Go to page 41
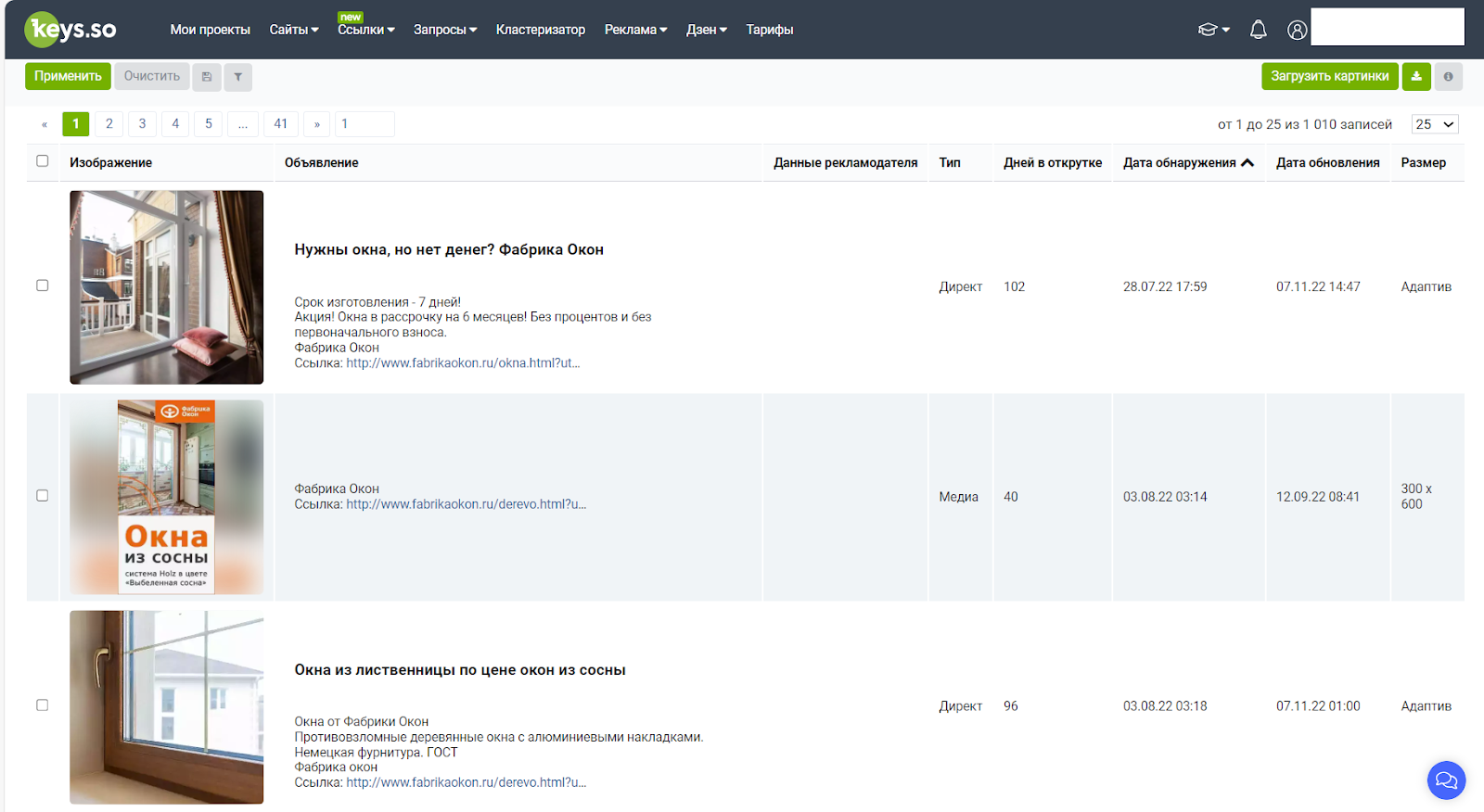This screenshot has height=812, width=1484. (281, 124)
